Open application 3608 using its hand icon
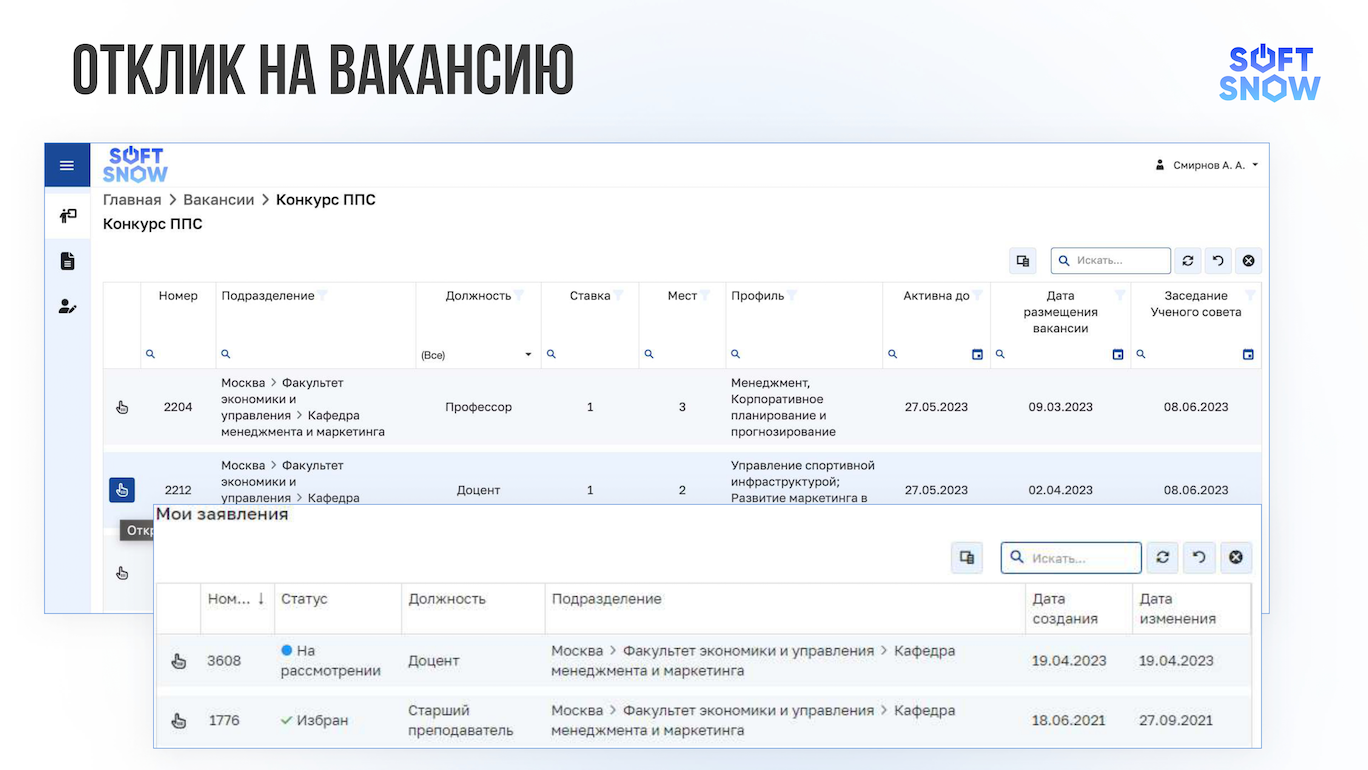Screen dimensions: 1368x770 coord(179,661)
